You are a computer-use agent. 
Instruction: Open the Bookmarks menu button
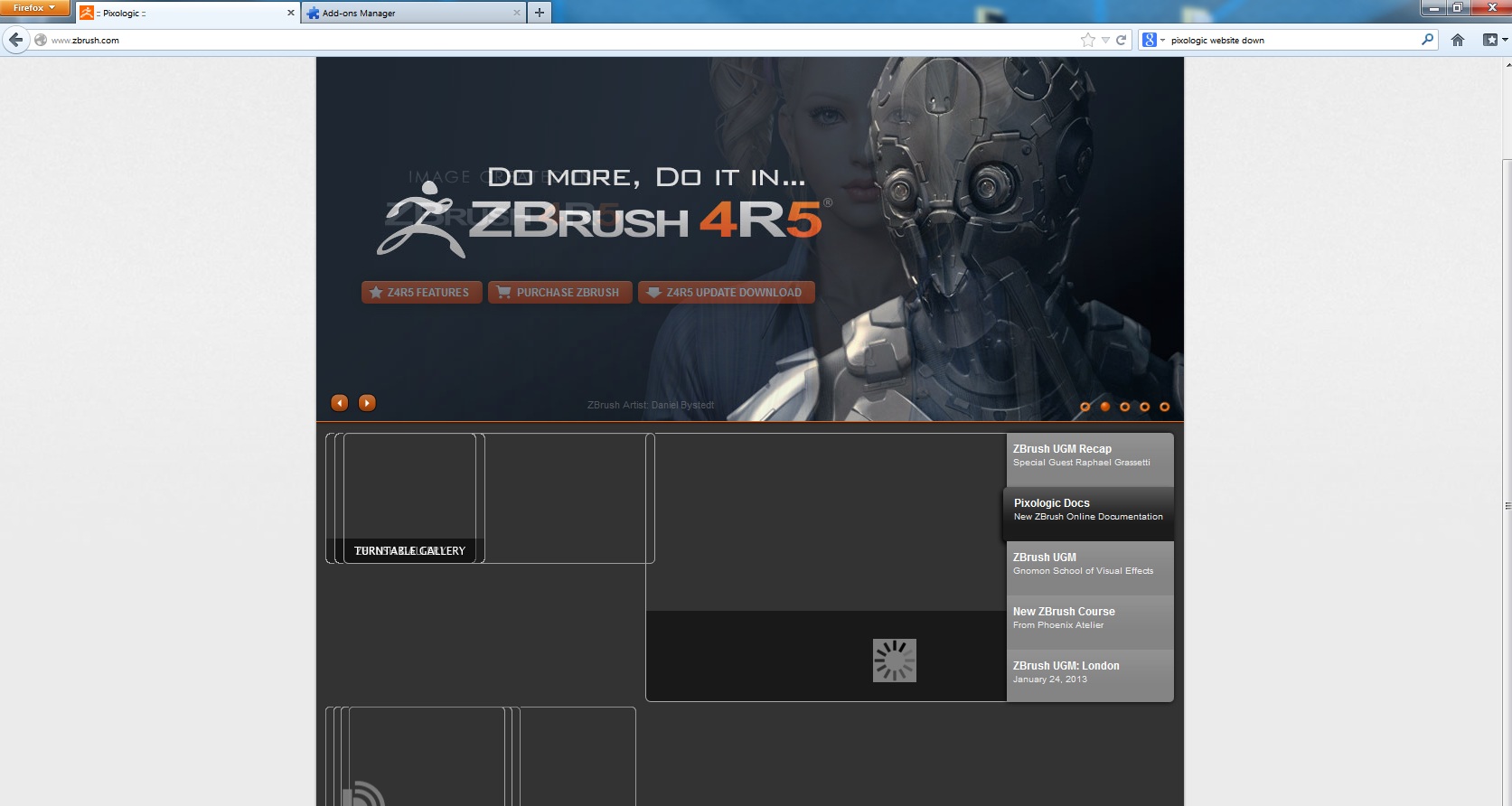point(1495,40)
